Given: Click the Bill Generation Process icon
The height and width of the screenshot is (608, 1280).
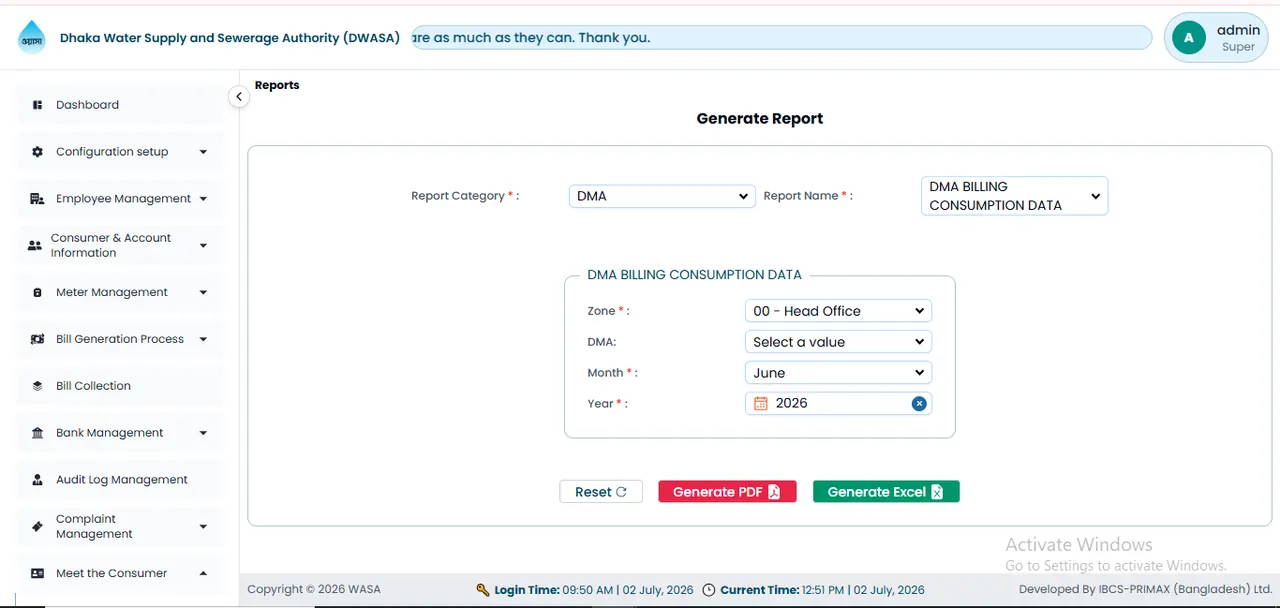Looking at the screenshot, I should tap(37, 339).
